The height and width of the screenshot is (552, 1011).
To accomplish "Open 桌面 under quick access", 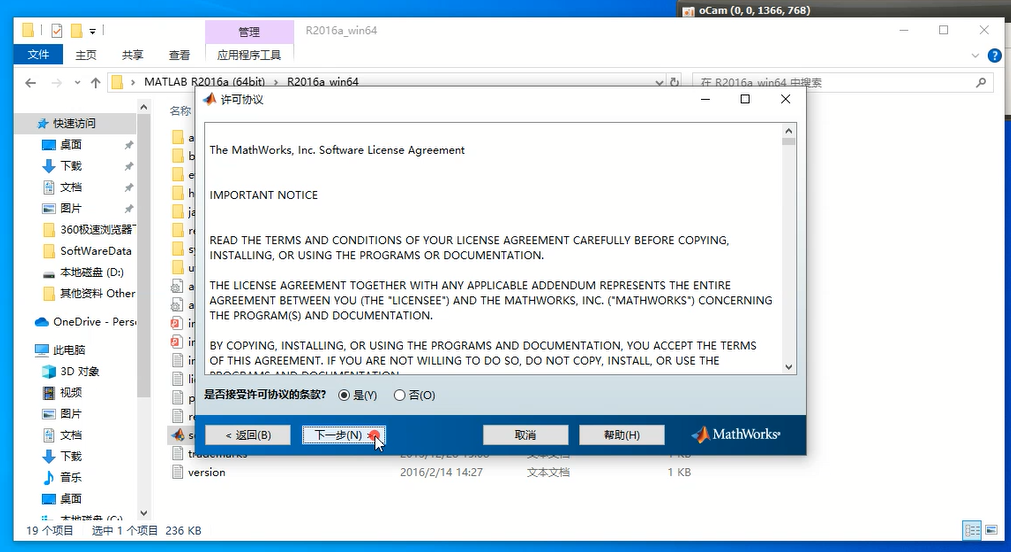I will click(71, 144).
